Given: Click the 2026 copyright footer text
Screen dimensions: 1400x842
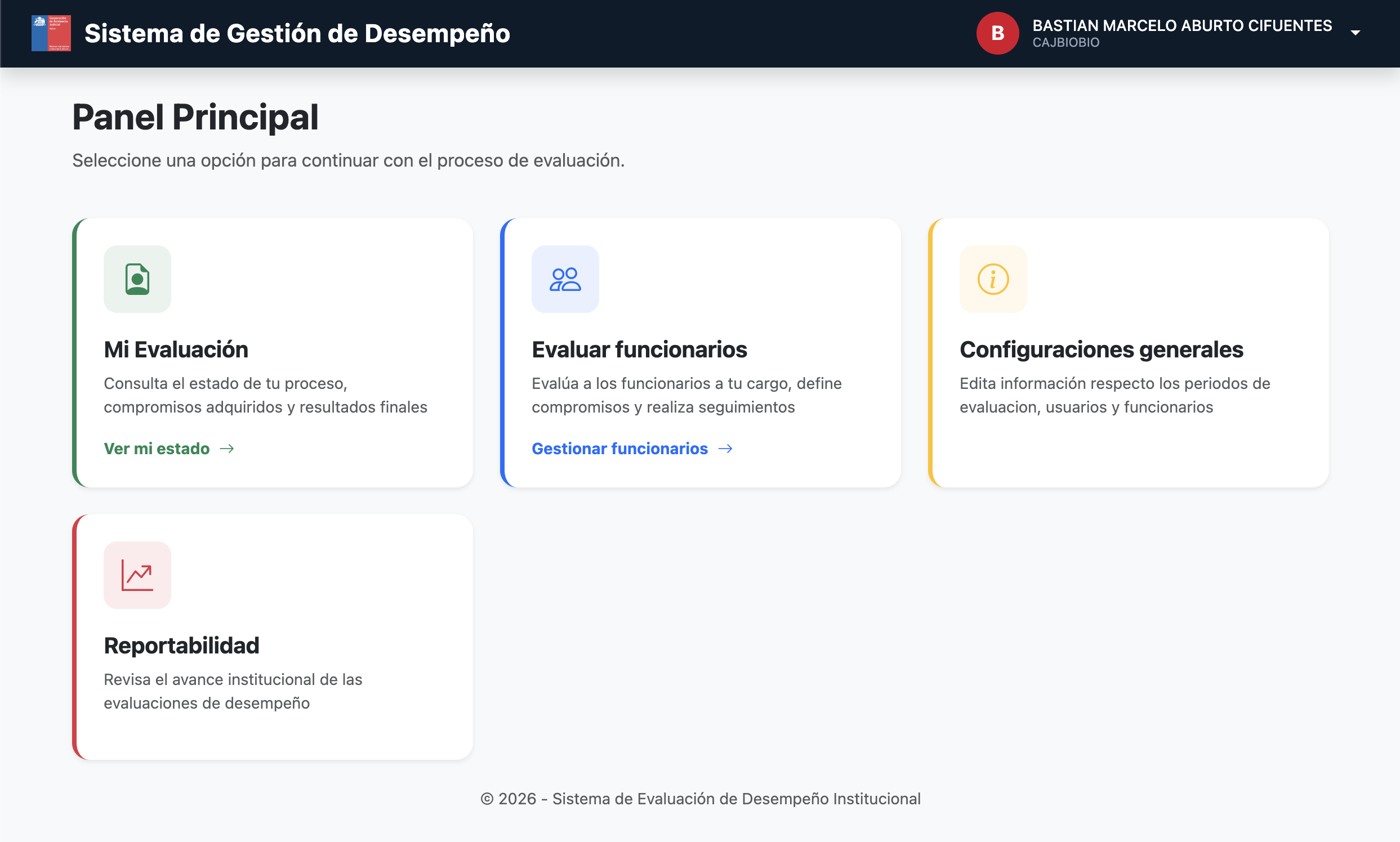Looking at the screenshot, I should (x=700, y=799).
